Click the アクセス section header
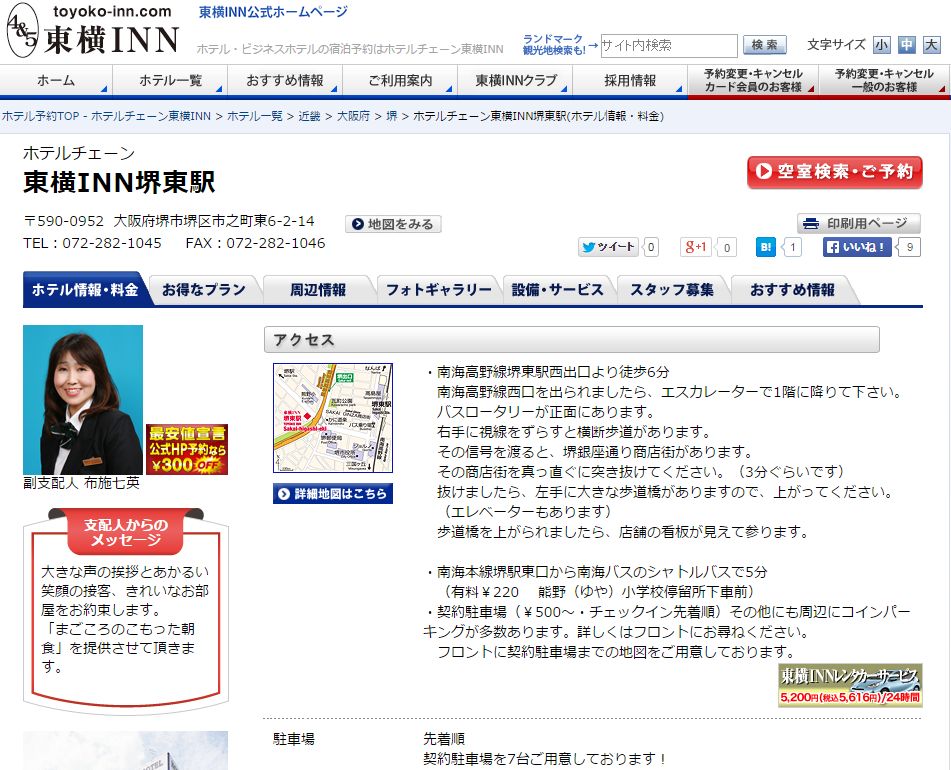 pyautogui.click(x=571, y=340)
